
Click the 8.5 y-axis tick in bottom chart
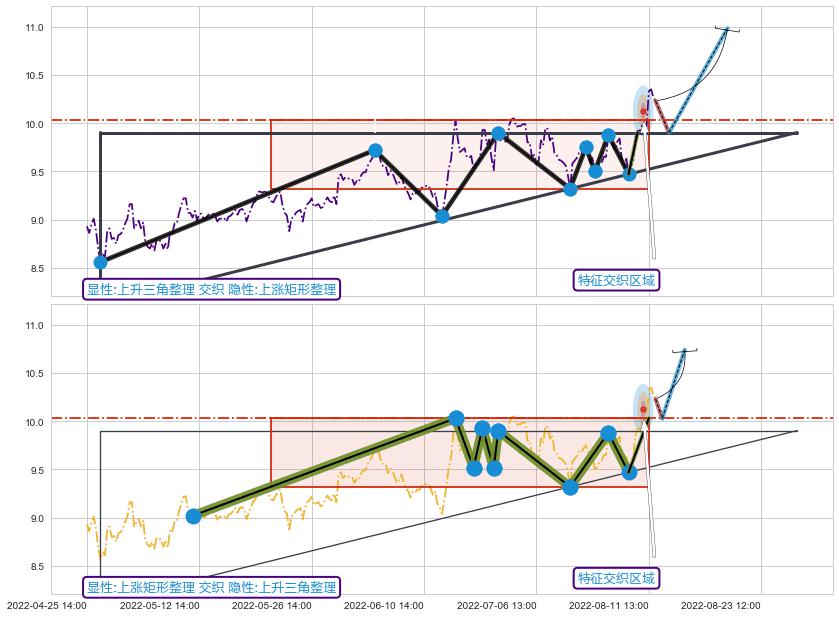point(37,567)
